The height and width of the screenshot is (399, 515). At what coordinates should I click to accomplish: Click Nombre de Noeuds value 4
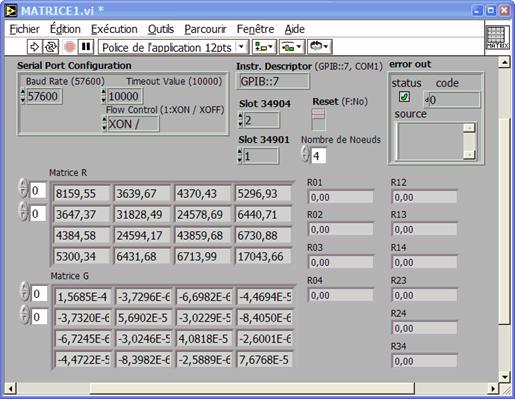tap(318, 156)
